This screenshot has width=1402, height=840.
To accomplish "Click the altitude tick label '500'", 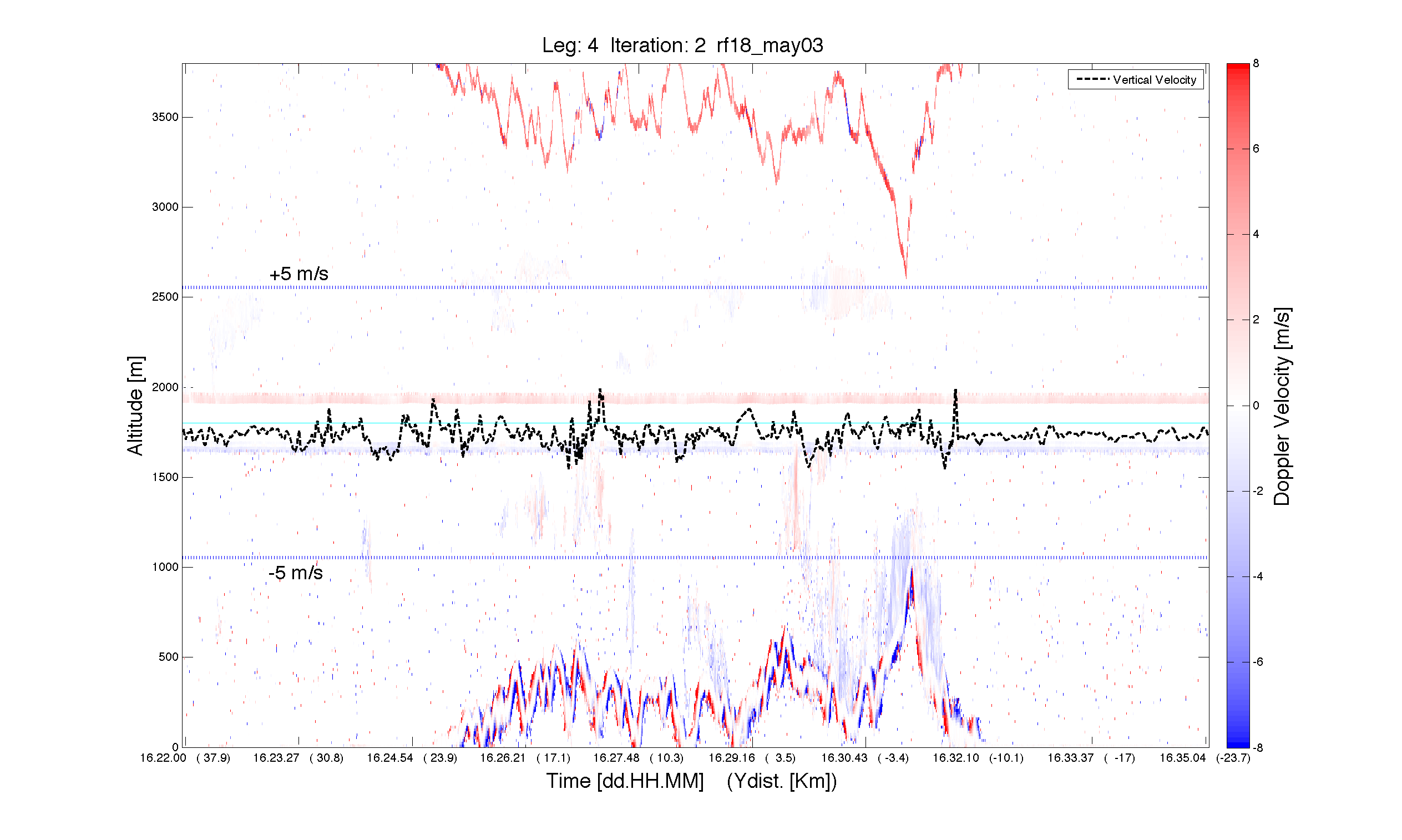I will pyautogui.click(x=168, y=657).
